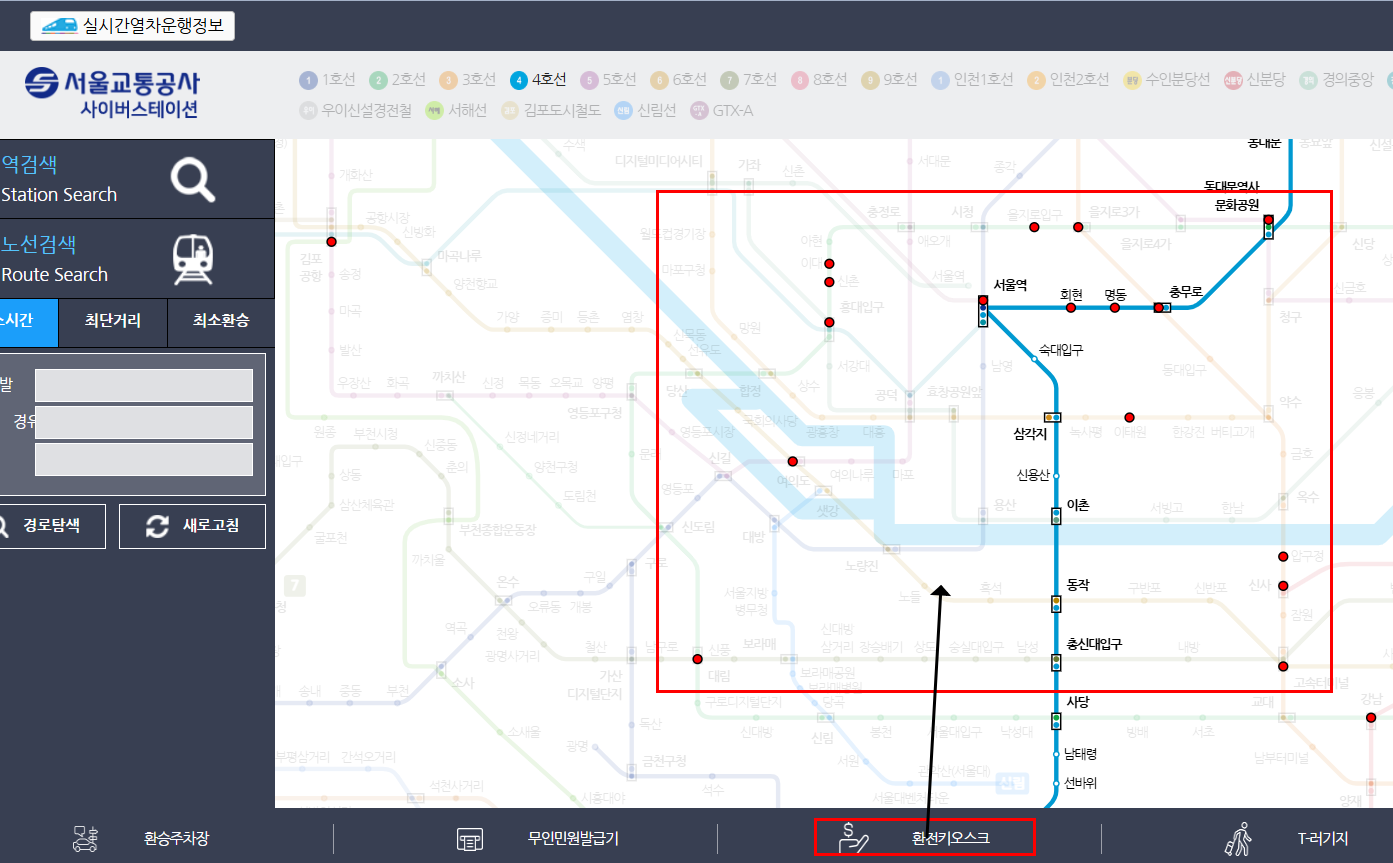The height and width of the screenshot is (863, 1393).
Task: Click the 서울역 transfer station icon
Action: point(983,312)
